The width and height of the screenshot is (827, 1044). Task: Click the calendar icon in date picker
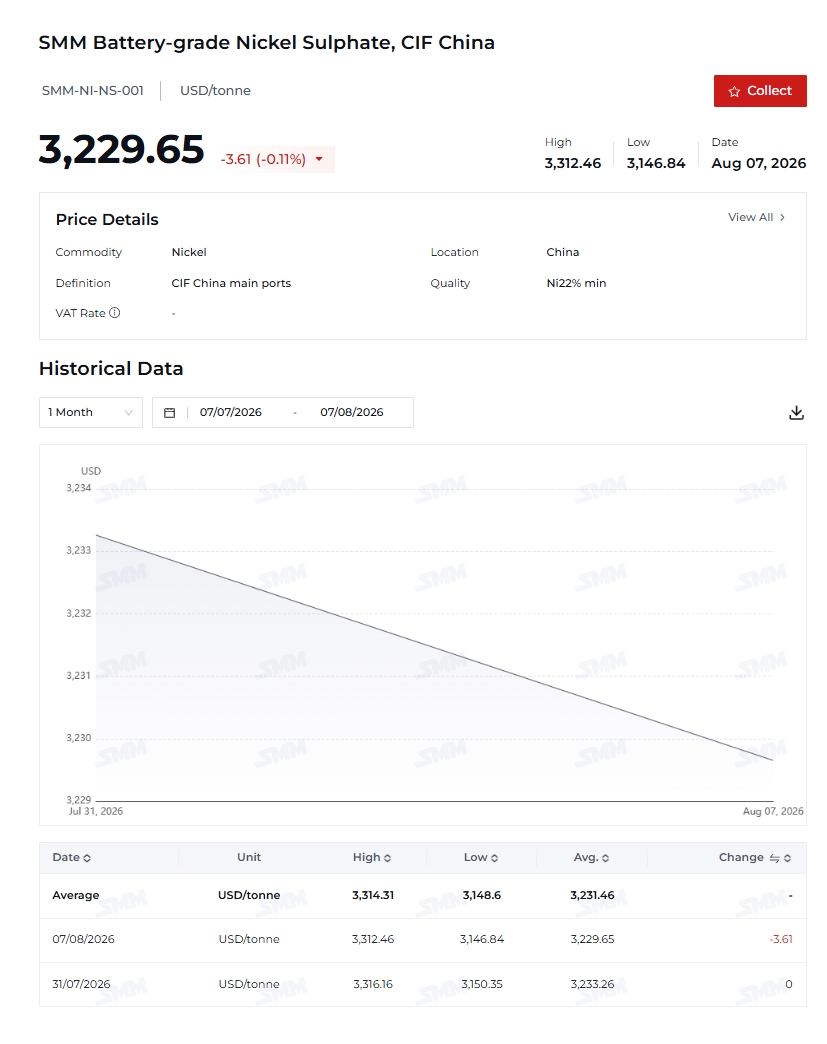[170, 413]
